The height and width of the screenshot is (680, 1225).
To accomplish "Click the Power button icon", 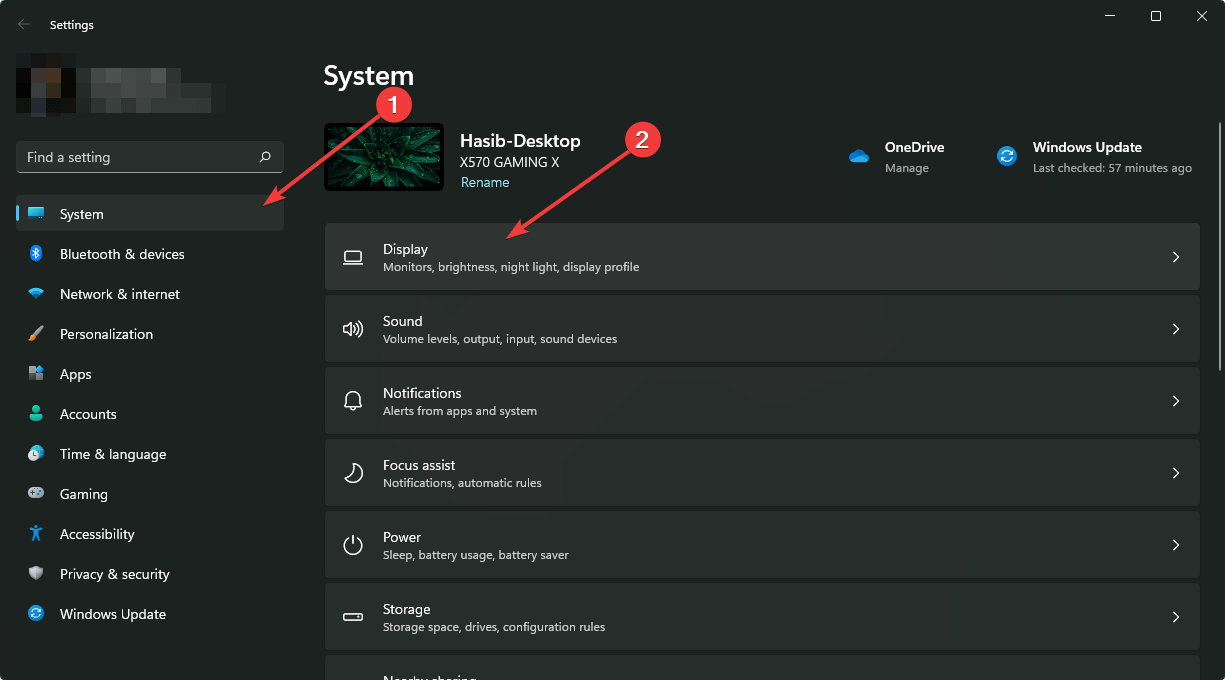I will 353,545.
